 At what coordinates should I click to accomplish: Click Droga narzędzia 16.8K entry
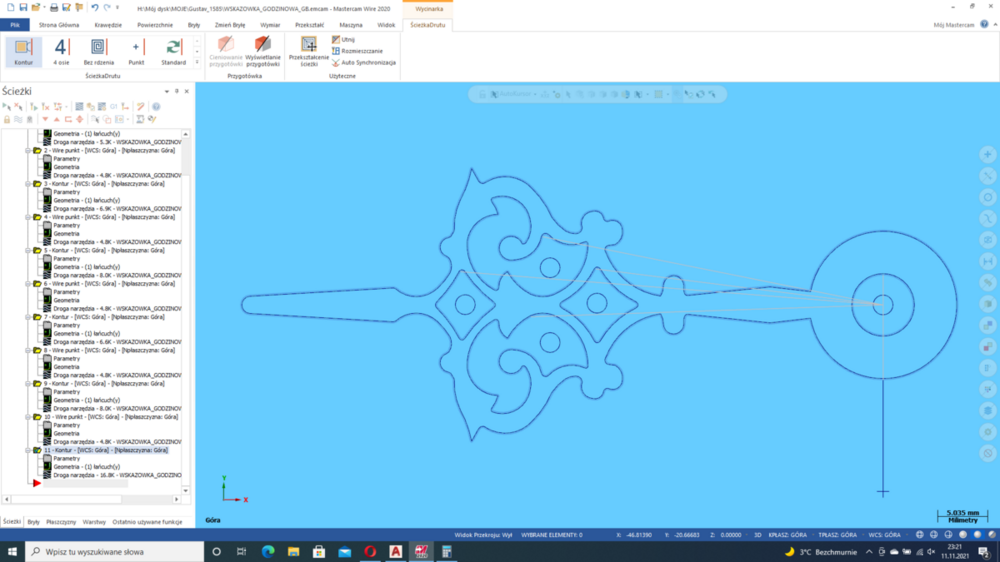(x=117, y=475)
